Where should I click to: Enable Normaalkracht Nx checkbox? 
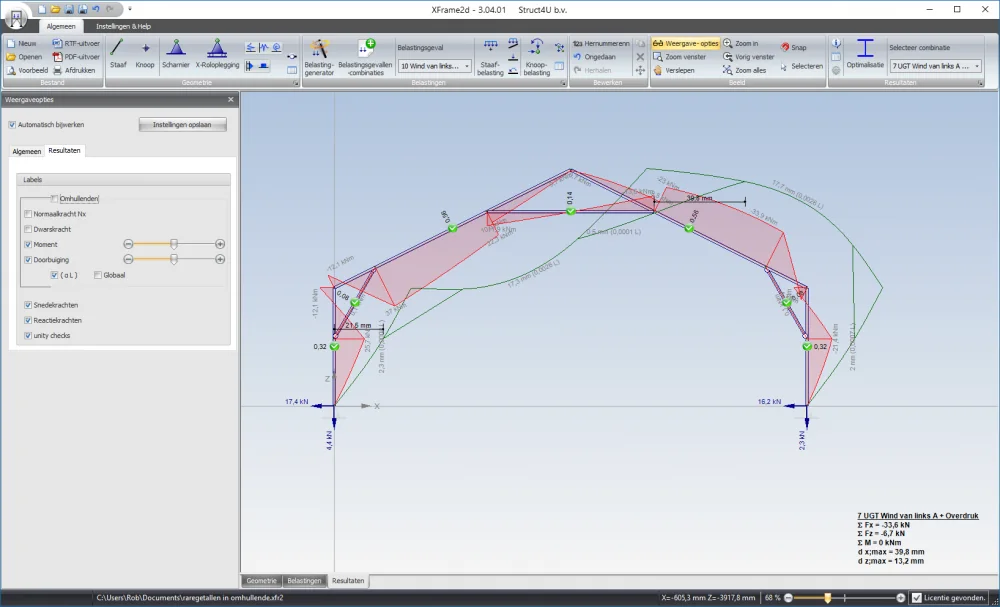28,214
